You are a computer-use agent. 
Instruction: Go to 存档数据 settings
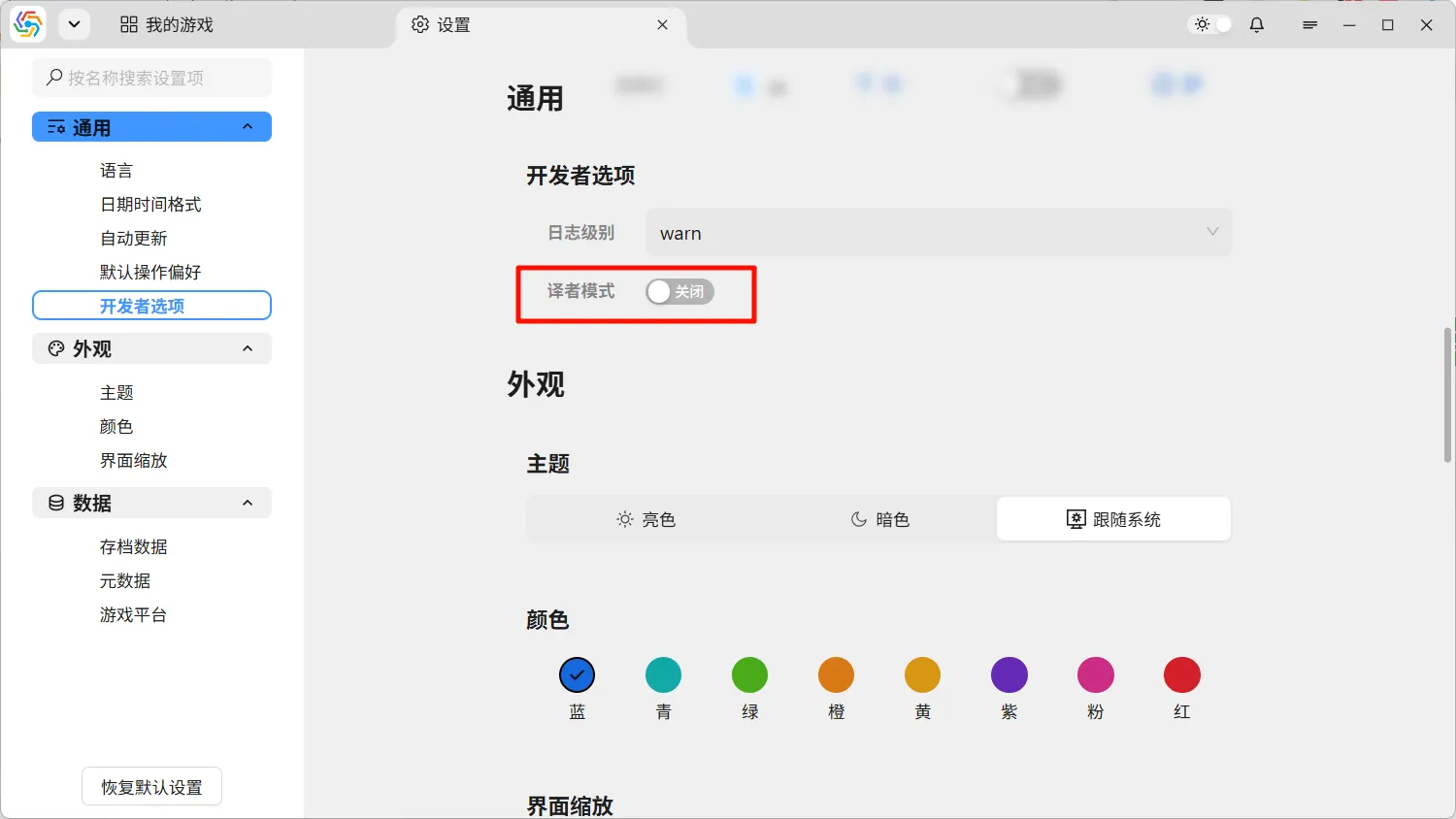click(134, 547)
